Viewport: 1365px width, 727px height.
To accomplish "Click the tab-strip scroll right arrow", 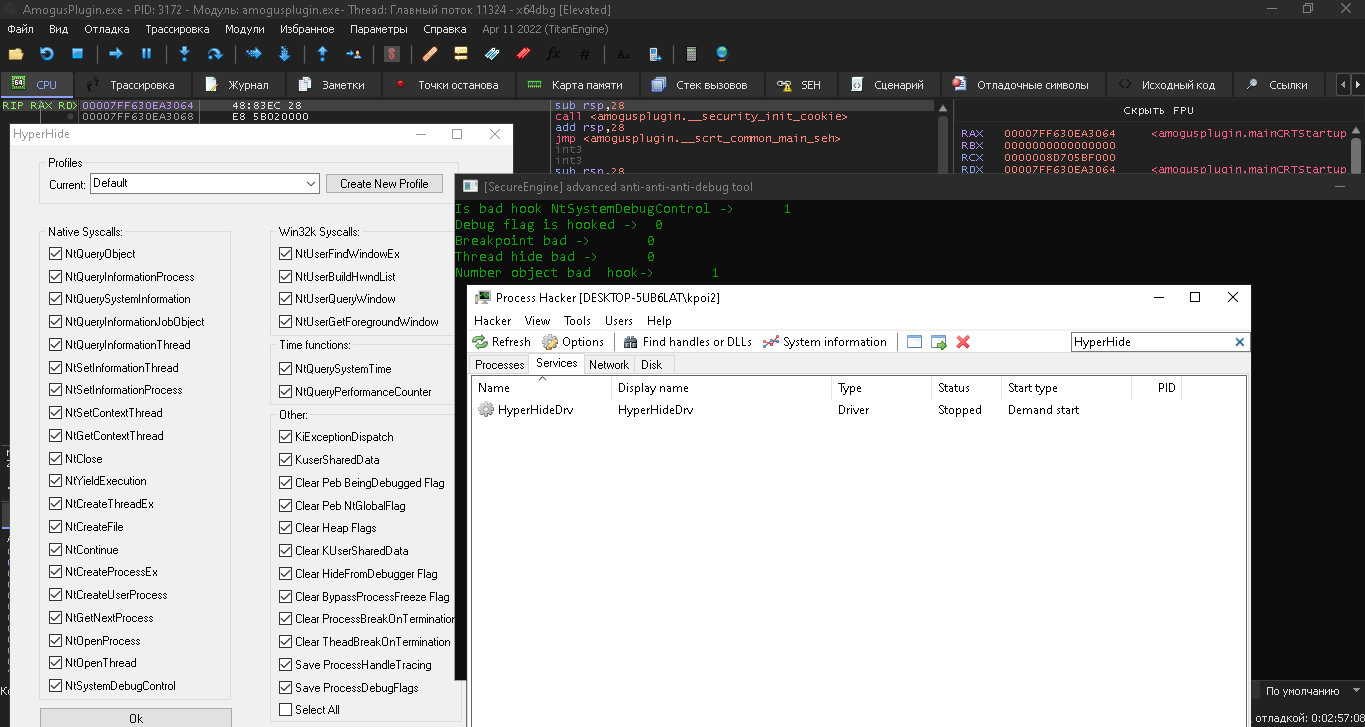I will point(1357,85).
